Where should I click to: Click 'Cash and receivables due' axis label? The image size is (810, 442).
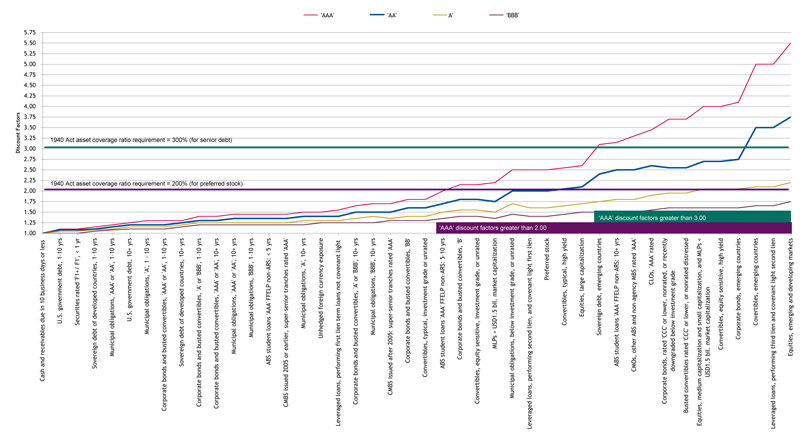coord(42,310)
